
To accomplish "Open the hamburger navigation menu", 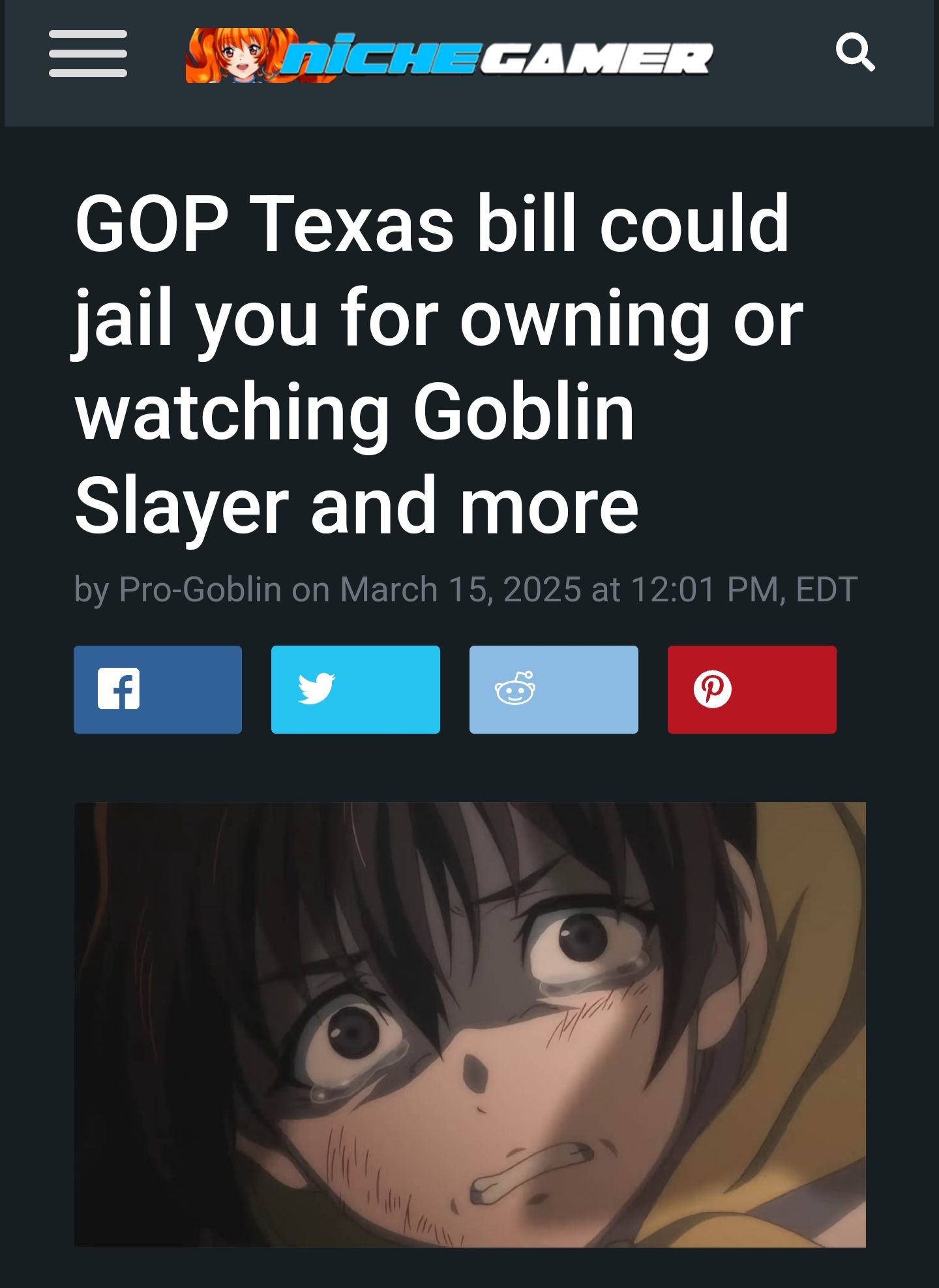I will click(x=88, y=53).
